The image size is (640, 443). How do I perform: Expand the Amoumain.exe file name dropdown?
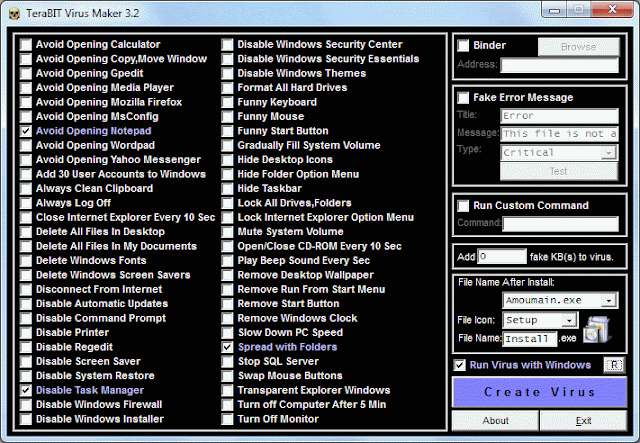pos(609,301)
